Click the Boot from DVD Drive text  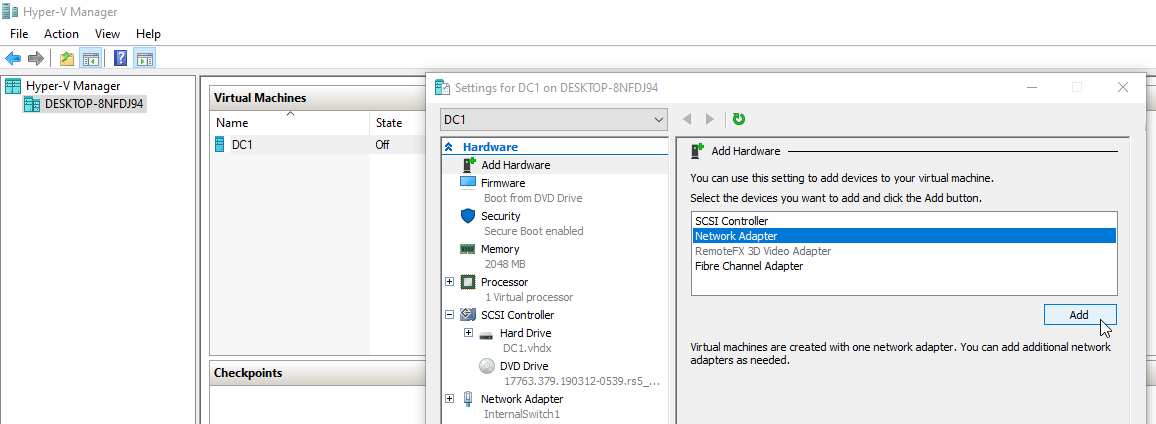pyautogui.click(x=533, y=198)
